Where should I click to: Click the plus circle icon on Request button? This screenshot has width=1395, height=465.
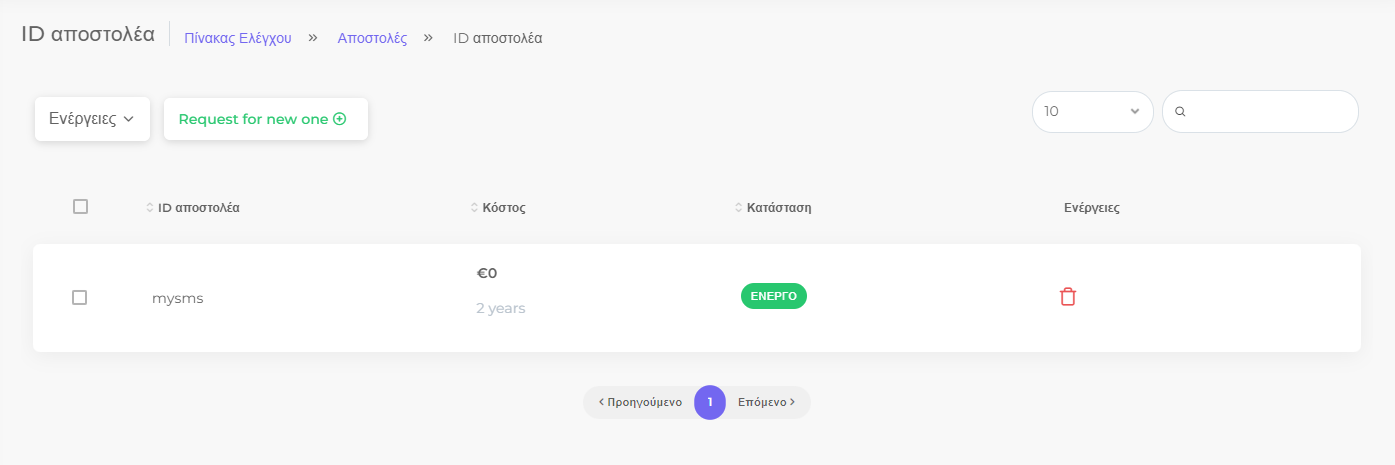(x=339, y=119)
